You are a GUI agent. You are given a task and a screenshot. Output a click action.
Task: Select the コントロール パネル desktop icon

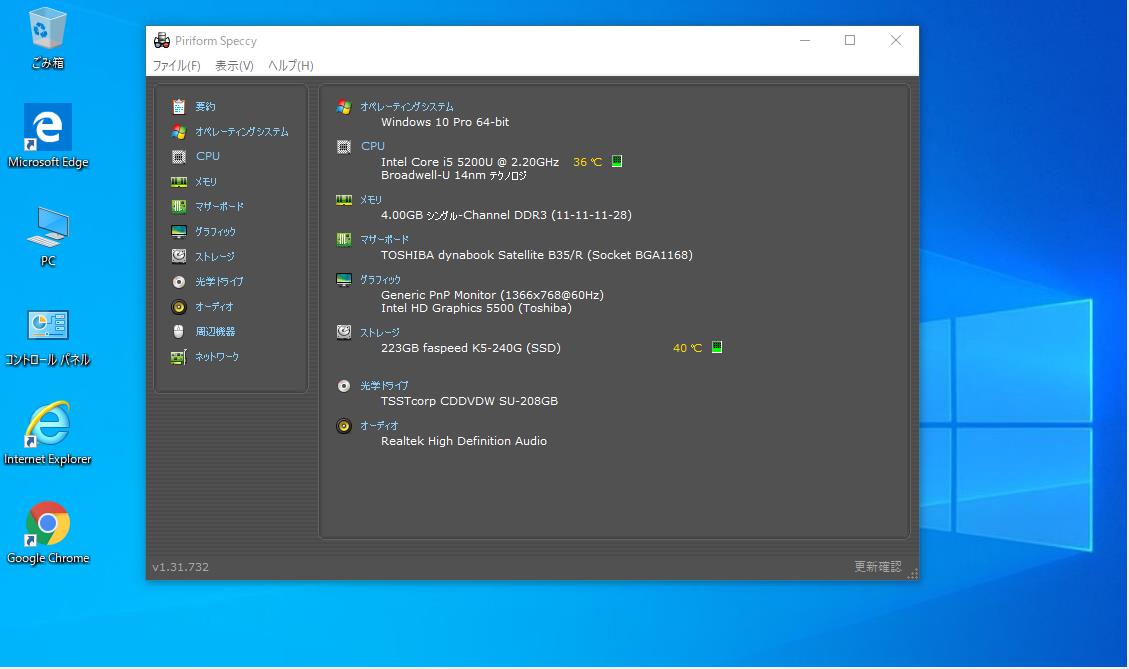click(x=48, y=337)
